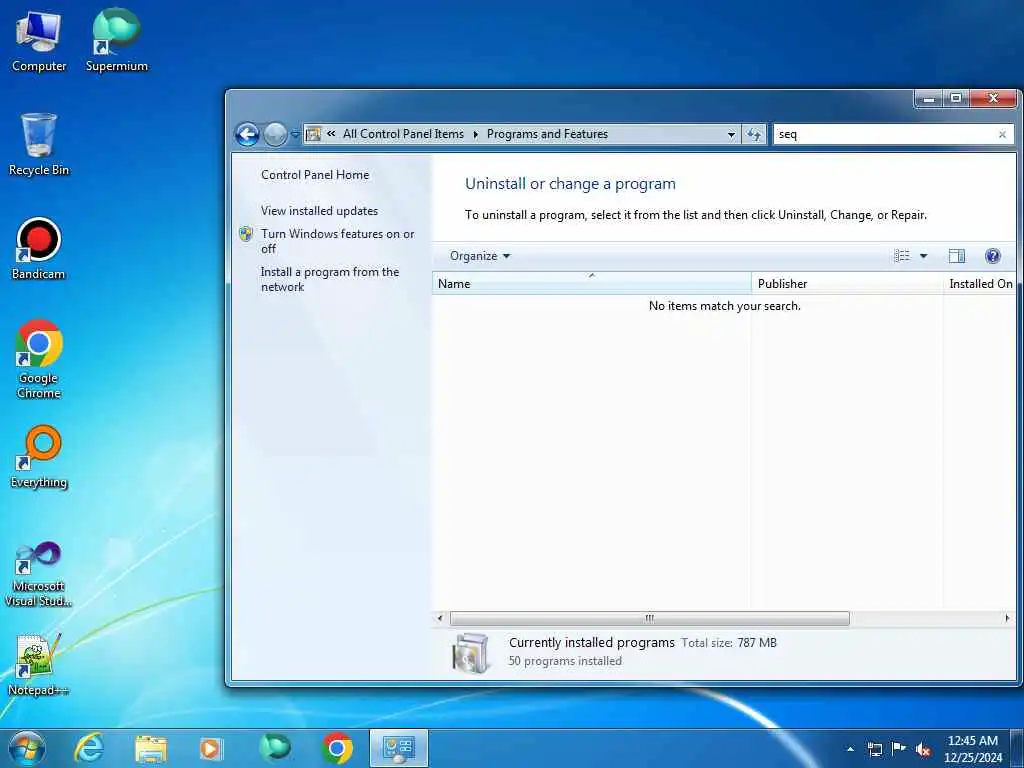Click the Control Panel taskbar button
The height and width of the screenshot is (768, 1024).
point(399,748)
